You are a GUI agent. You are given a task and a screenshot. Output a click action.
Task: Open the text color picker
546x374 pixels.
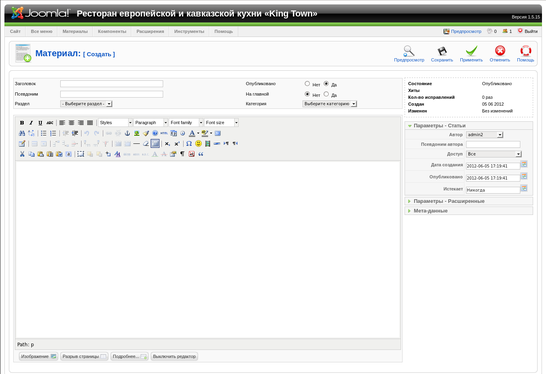(192, 133)
